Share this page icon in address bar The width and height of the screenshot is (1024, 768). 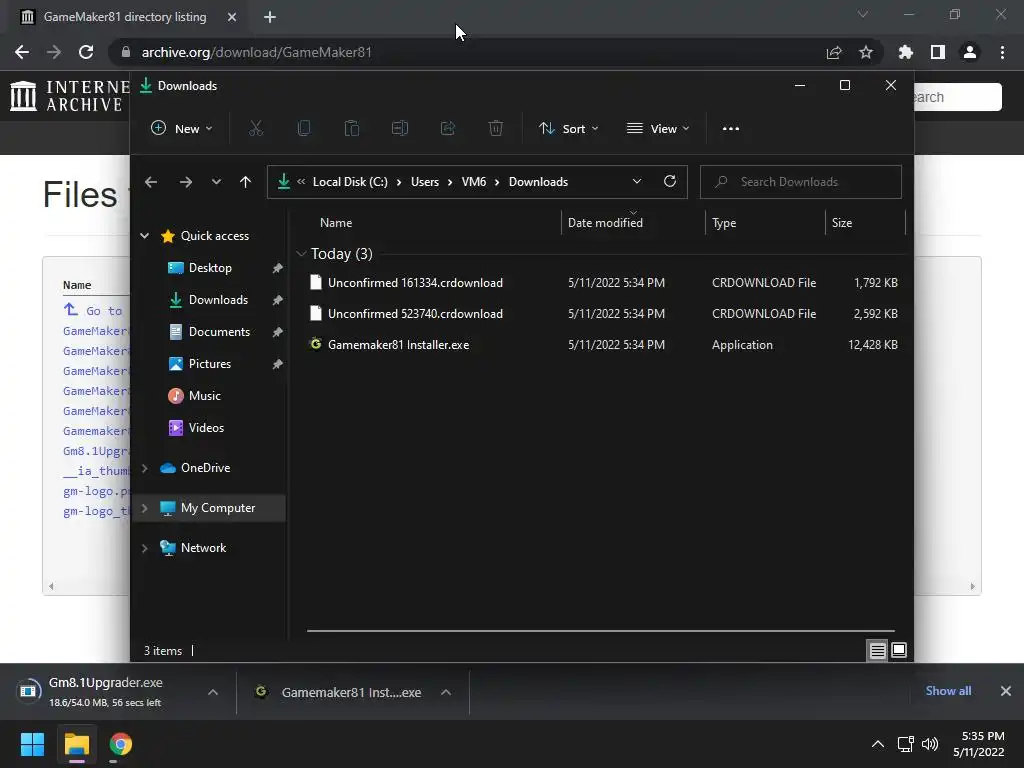[834, 52]
